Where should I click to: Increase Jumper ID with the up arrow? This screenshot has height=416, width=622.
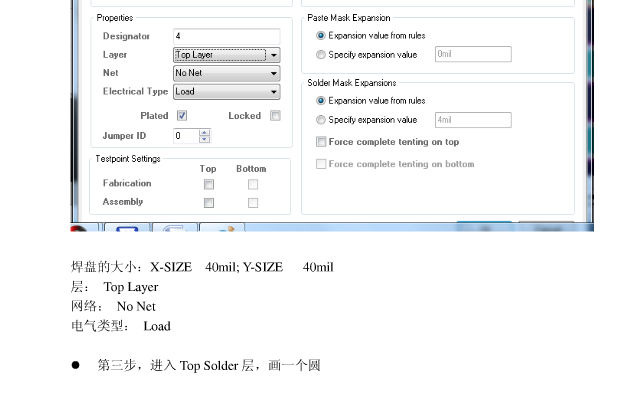click(x=205, y=132)
